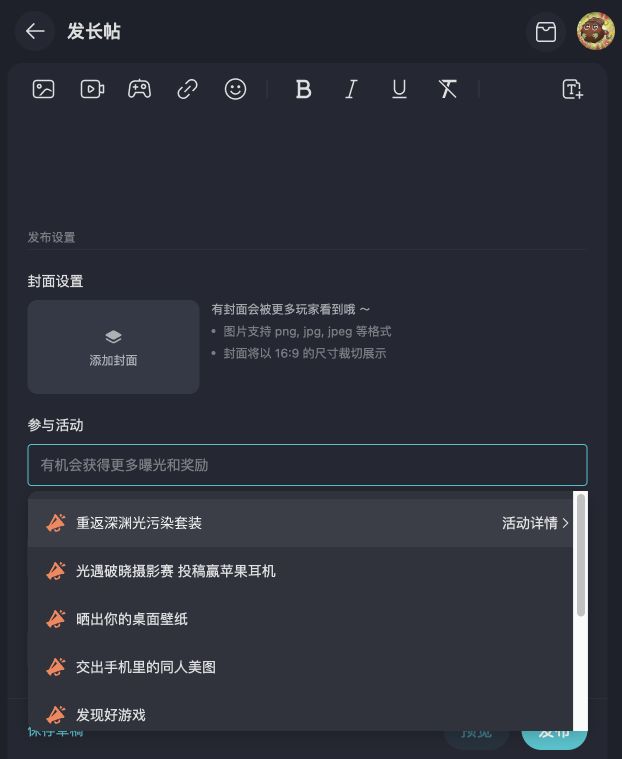This screenshot has height=759, width=622.
Task: Toggle underline formatting
Action: [x=399, y=89]
